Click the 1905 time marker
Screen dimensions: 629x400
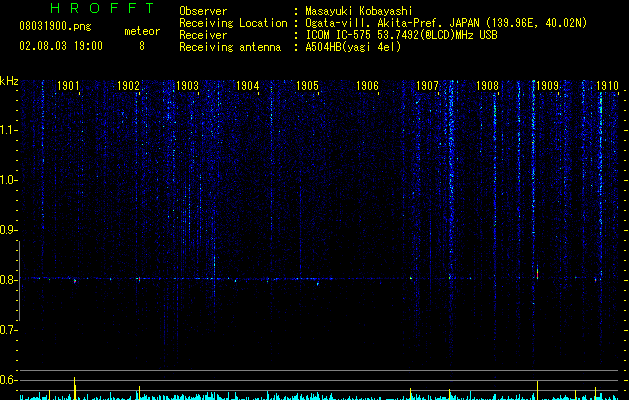coord(308,86)
